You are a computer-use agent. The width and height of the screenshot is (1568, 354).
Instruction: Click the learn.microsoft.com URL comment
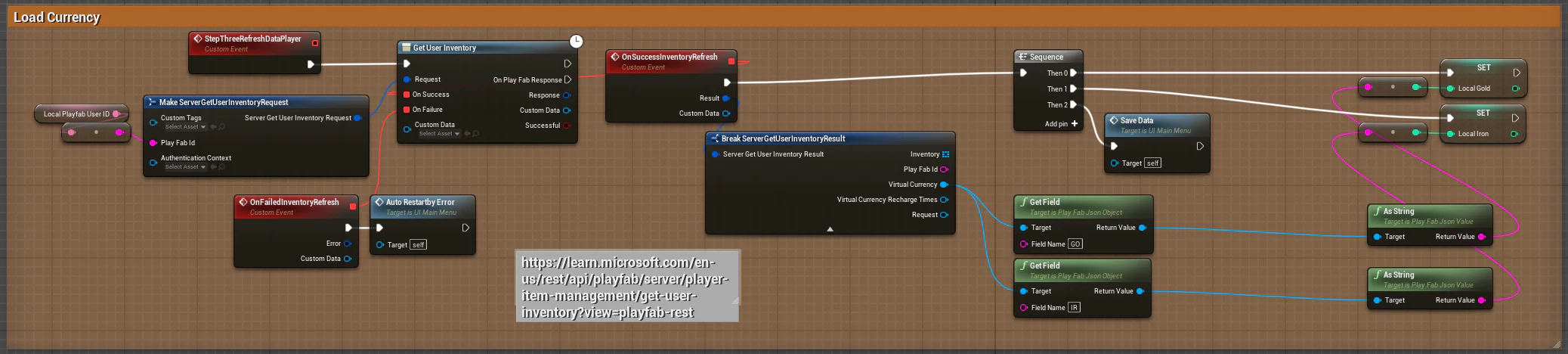[626, 287]
